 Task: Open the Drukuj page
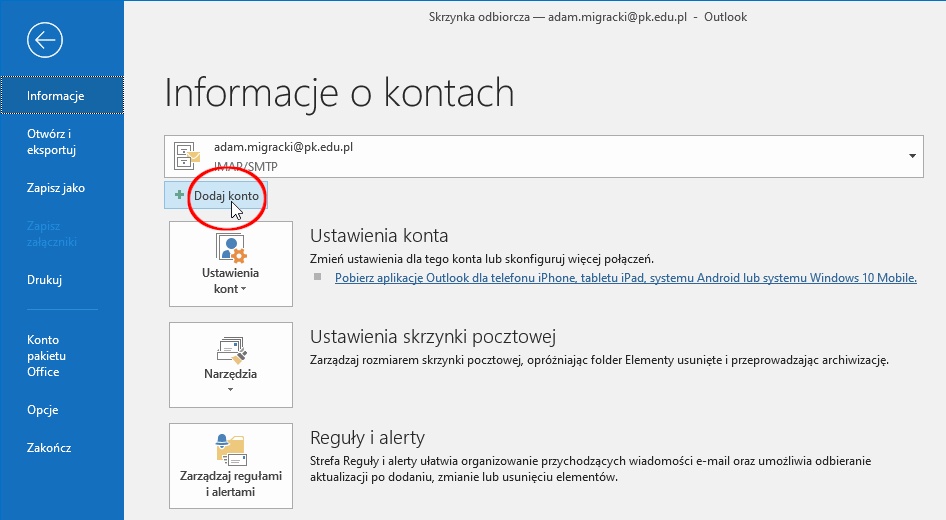click(x=45, y=280)
